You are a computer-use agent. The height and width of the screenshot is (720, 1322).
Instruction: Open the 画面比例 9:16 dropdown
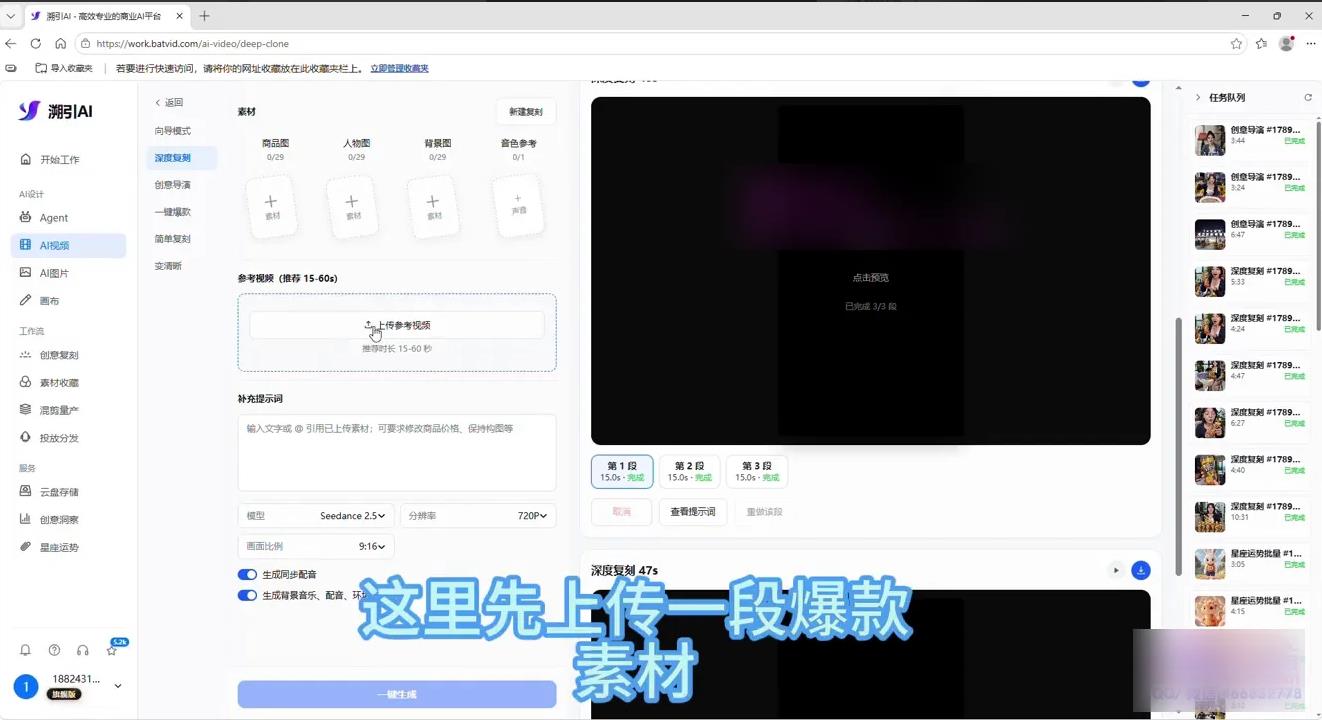(316, 547)
